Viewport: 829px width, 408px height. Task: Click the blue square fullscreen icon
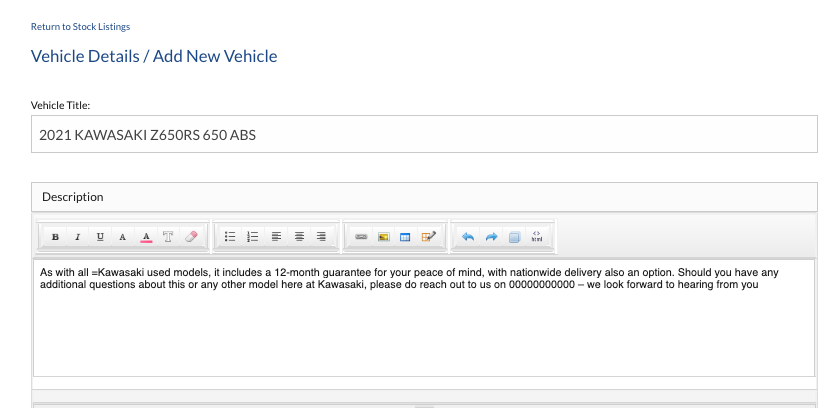tap(514, 237)
